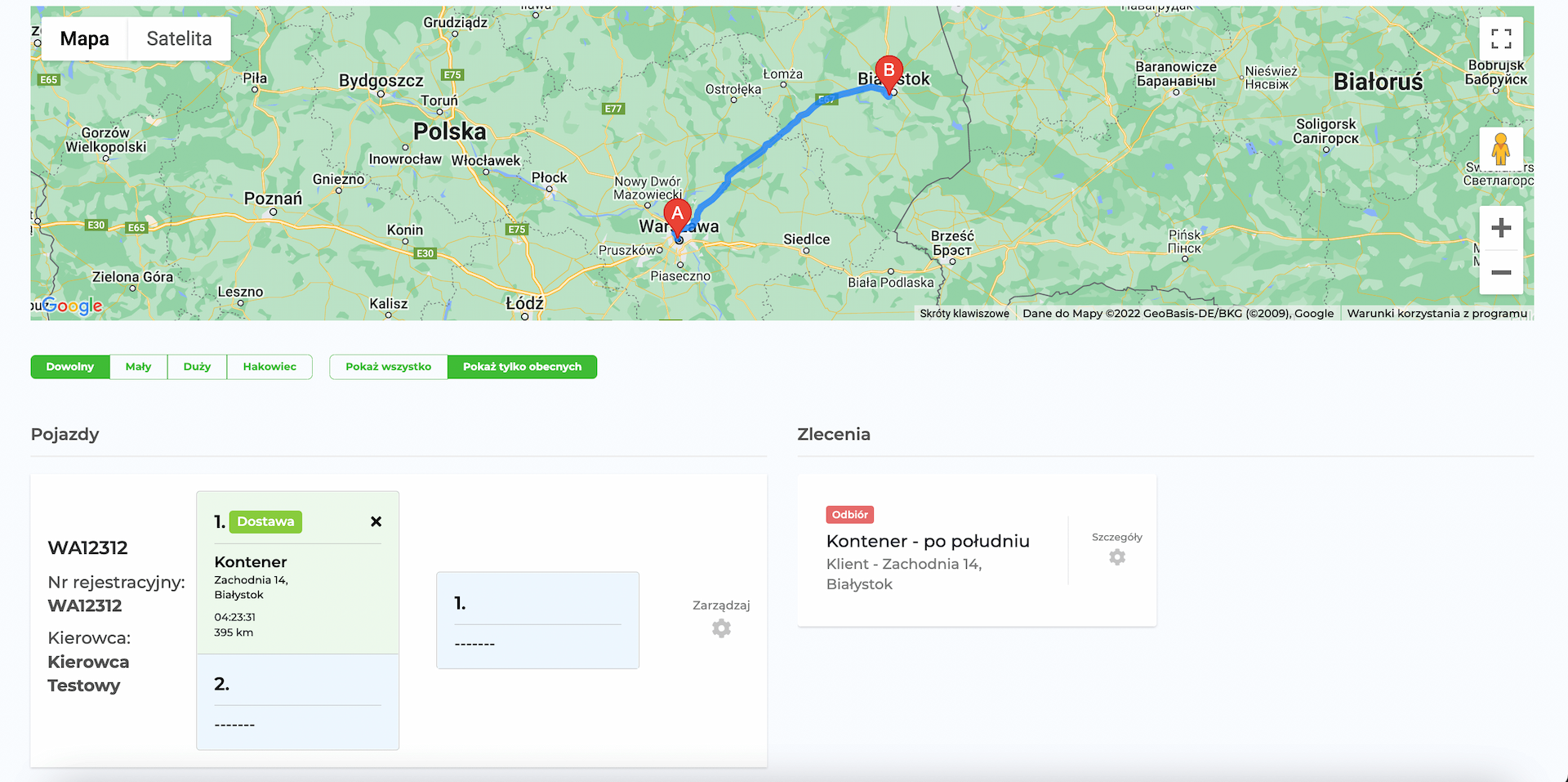This screenshot has width=1568, height=782.
Task: Choose the Hakowiec vehicle filter
Action: point(269,367)
